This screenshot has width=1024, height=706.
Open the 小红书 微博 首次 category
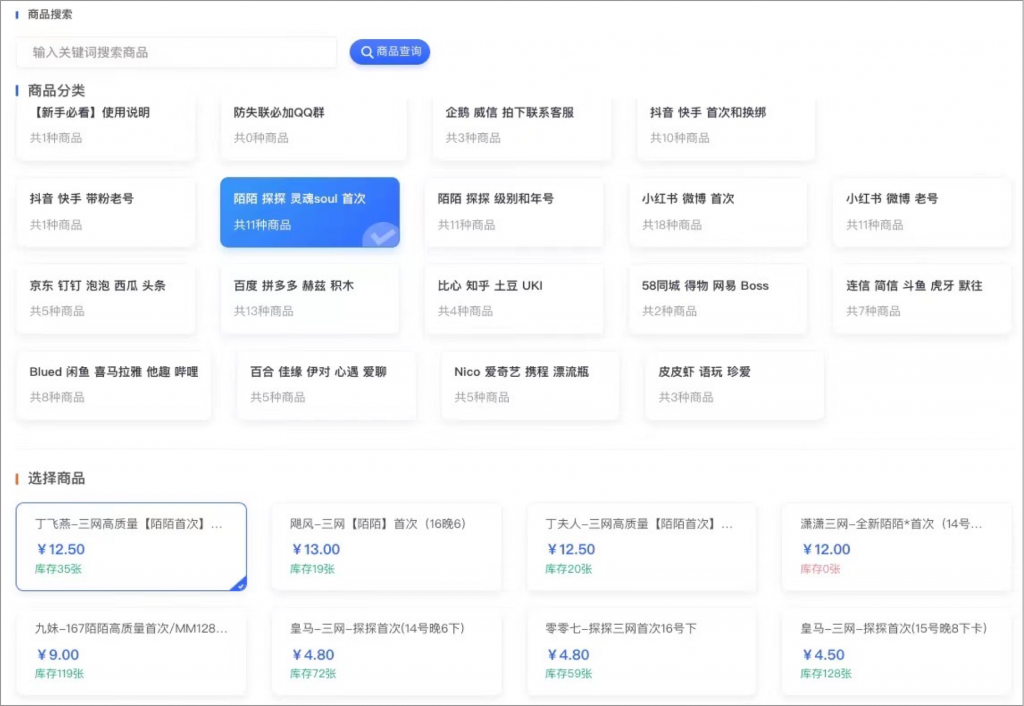click(718, 212)
